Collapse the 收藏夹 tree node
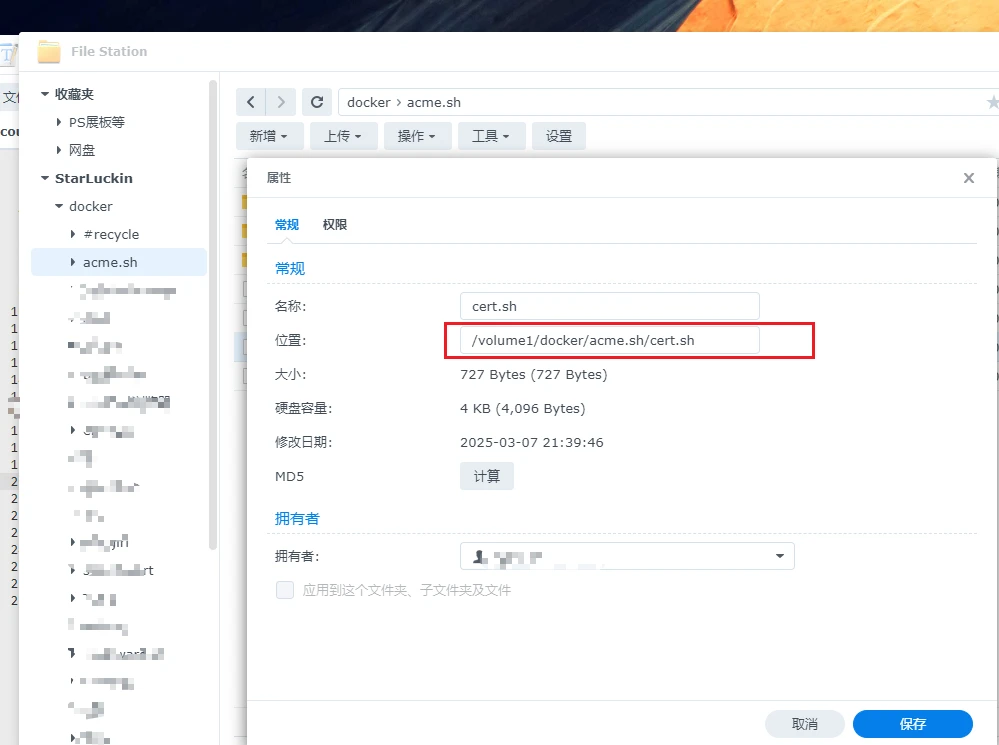This screenshot has width=999, height=745. coord(45,94)
